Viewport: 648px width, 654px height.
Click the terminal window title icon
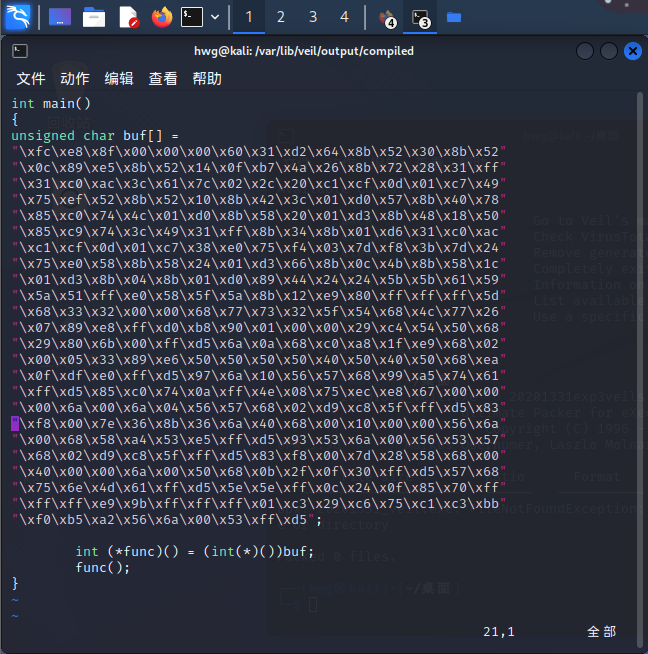[20, 51]
